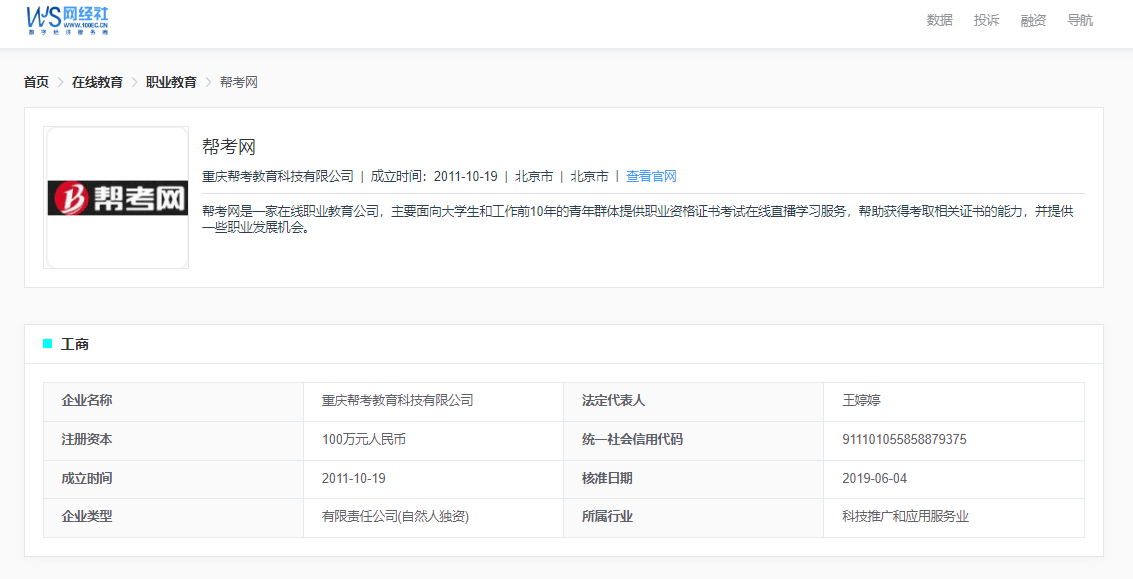
Task: Click the 法定代表人 label cell
Action: point(694,402)
